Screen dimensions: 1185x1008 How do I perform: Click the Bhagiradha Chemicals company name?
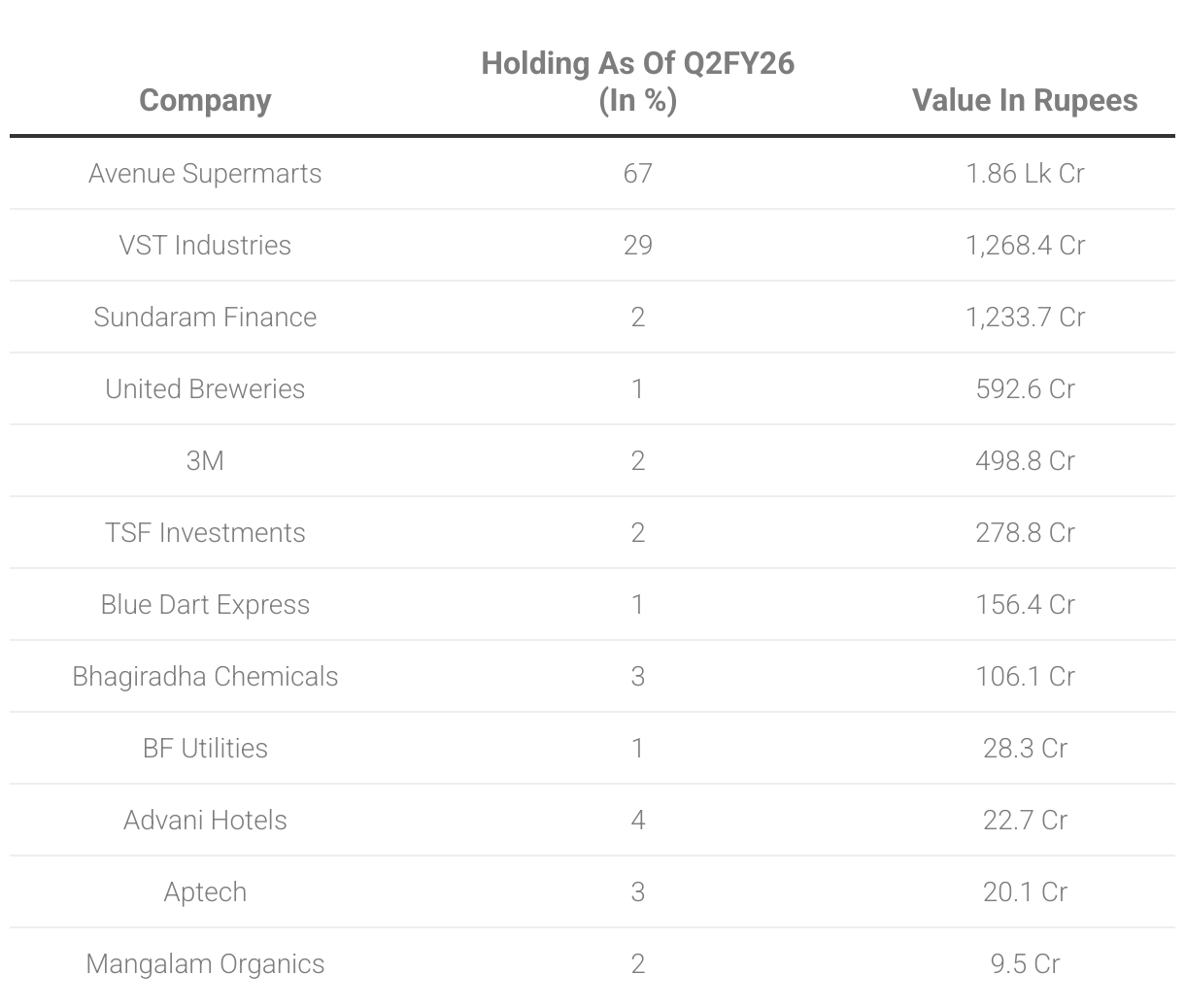coord(205,676)
